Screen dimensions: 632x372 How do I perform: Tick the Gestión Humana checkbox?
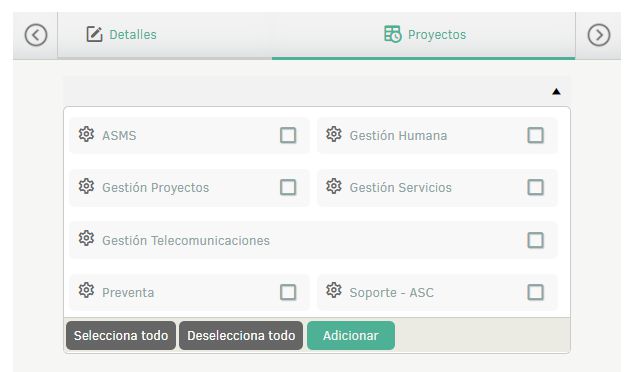[x=535, y=135]
